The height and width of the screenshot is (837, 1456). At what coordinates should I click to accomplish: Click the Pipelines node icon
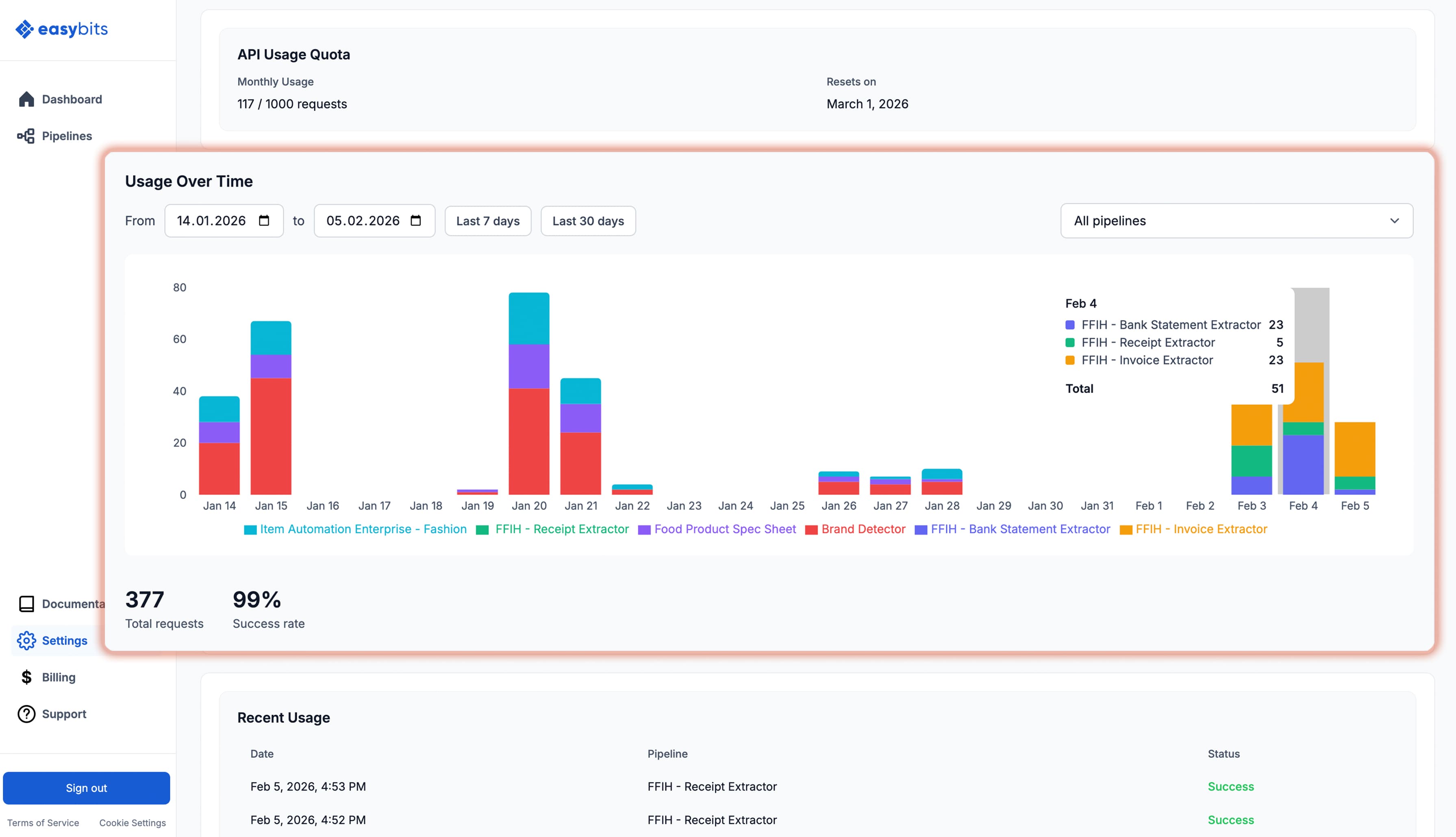(26, 136)
